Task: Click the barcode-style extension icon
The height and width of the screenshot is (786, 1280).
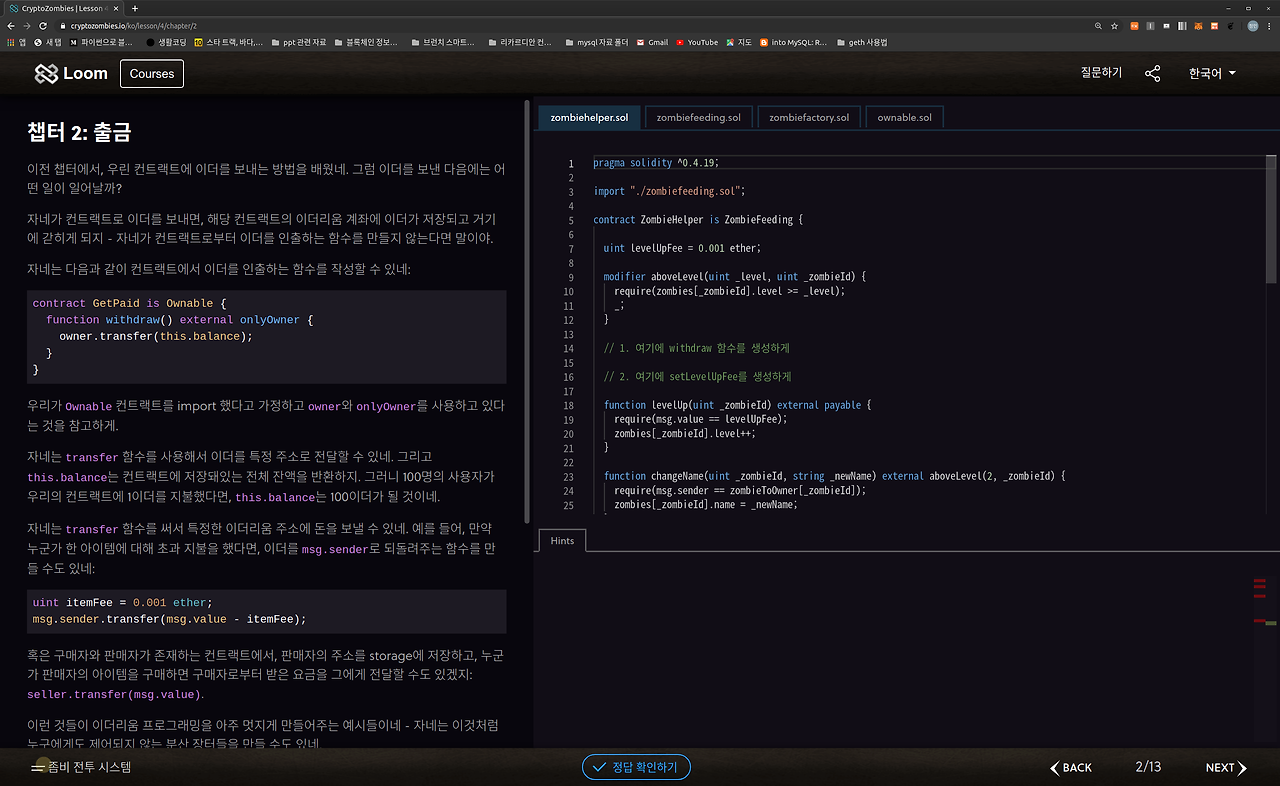Action: pos(1184,25)
